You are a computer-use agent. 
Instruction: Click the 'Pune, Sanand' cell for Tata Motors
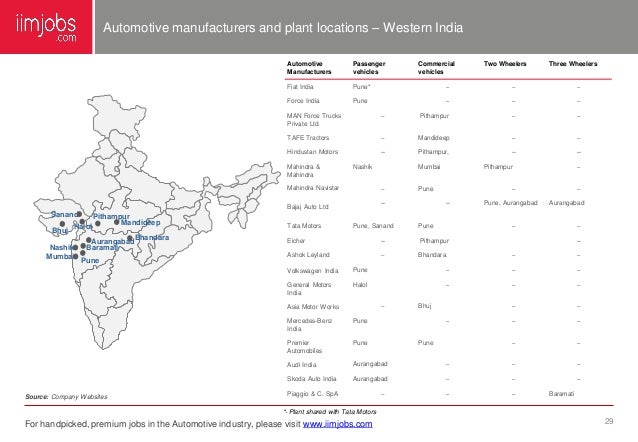[x=373, y=225]
